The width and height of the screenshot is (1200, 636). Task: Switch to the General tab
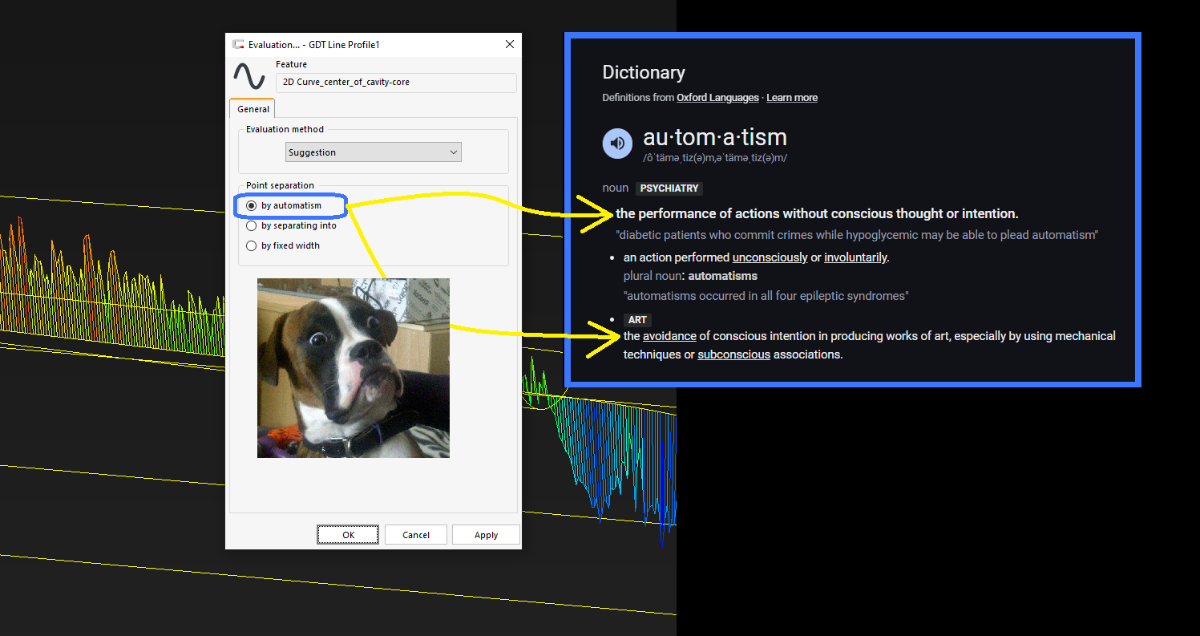[253, 109]
